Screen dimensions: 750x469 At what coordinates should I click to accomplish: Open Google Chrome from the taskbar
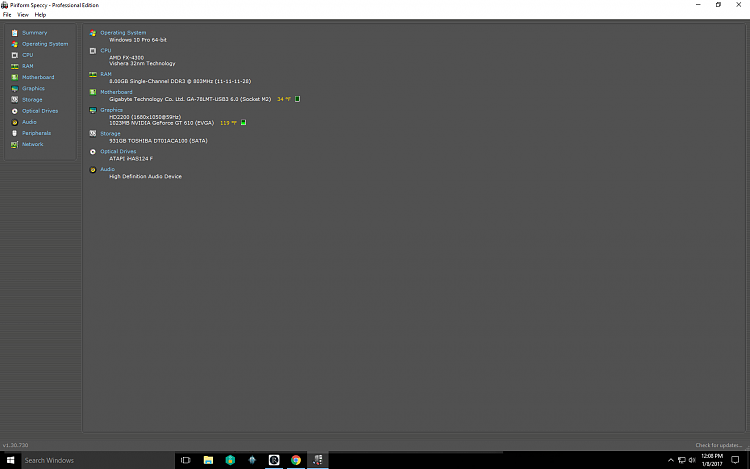pos(296,460)
